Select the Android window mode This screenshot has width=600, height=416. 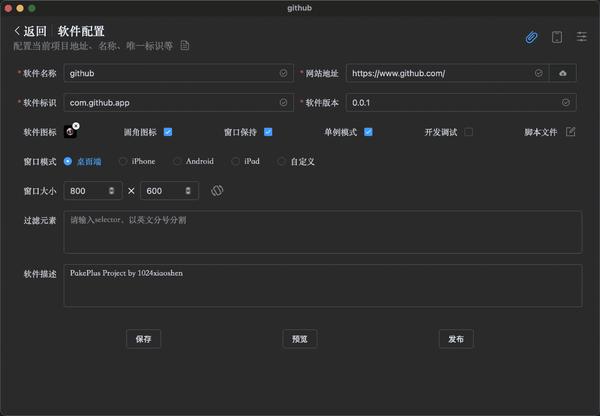pos(177,161)
